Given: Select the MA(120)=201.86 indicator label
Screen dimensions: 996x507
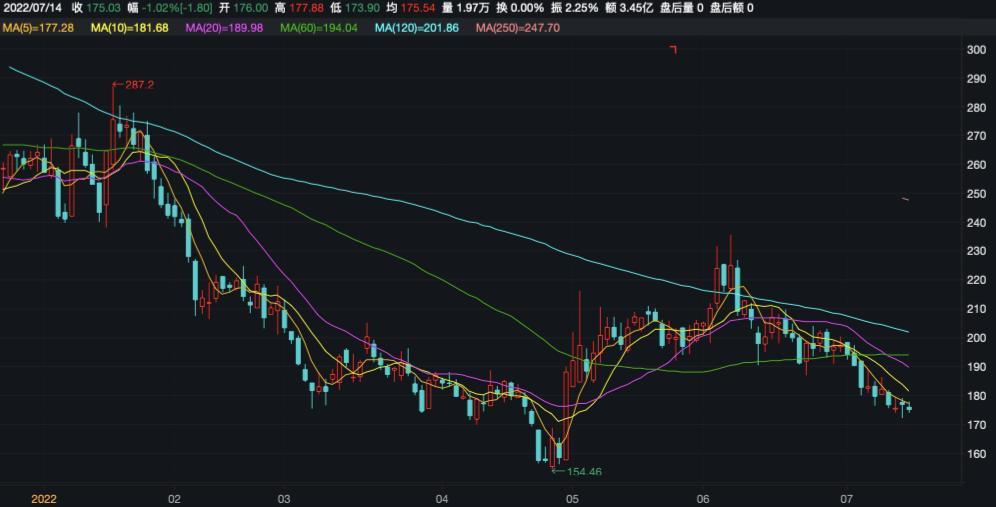Looking at the screenshot, I should click(x=417, y=28).
